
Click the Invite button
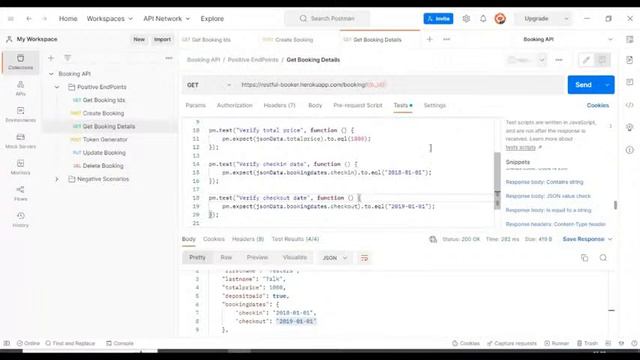[x=438, y=18]
